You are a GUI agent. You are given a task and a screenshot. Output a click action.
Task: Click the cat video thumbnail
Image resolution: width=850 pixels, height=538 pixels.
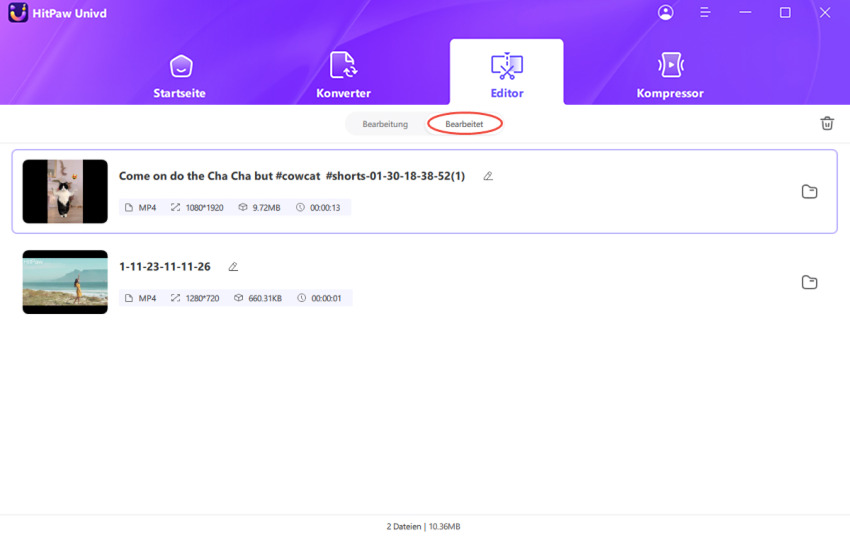(x=65, y=191)
